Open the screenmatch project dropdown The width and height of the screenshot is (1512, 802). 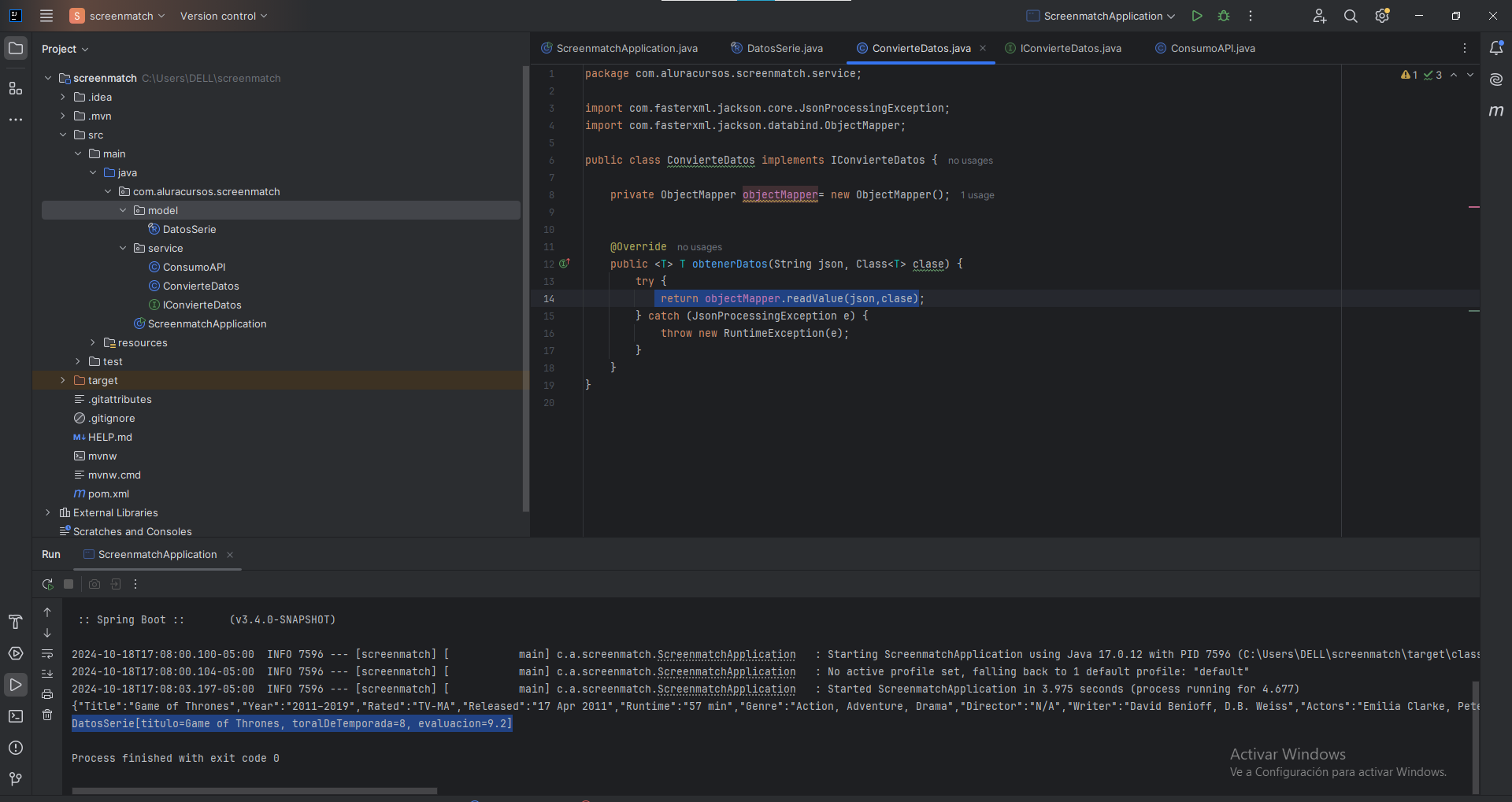117,16
